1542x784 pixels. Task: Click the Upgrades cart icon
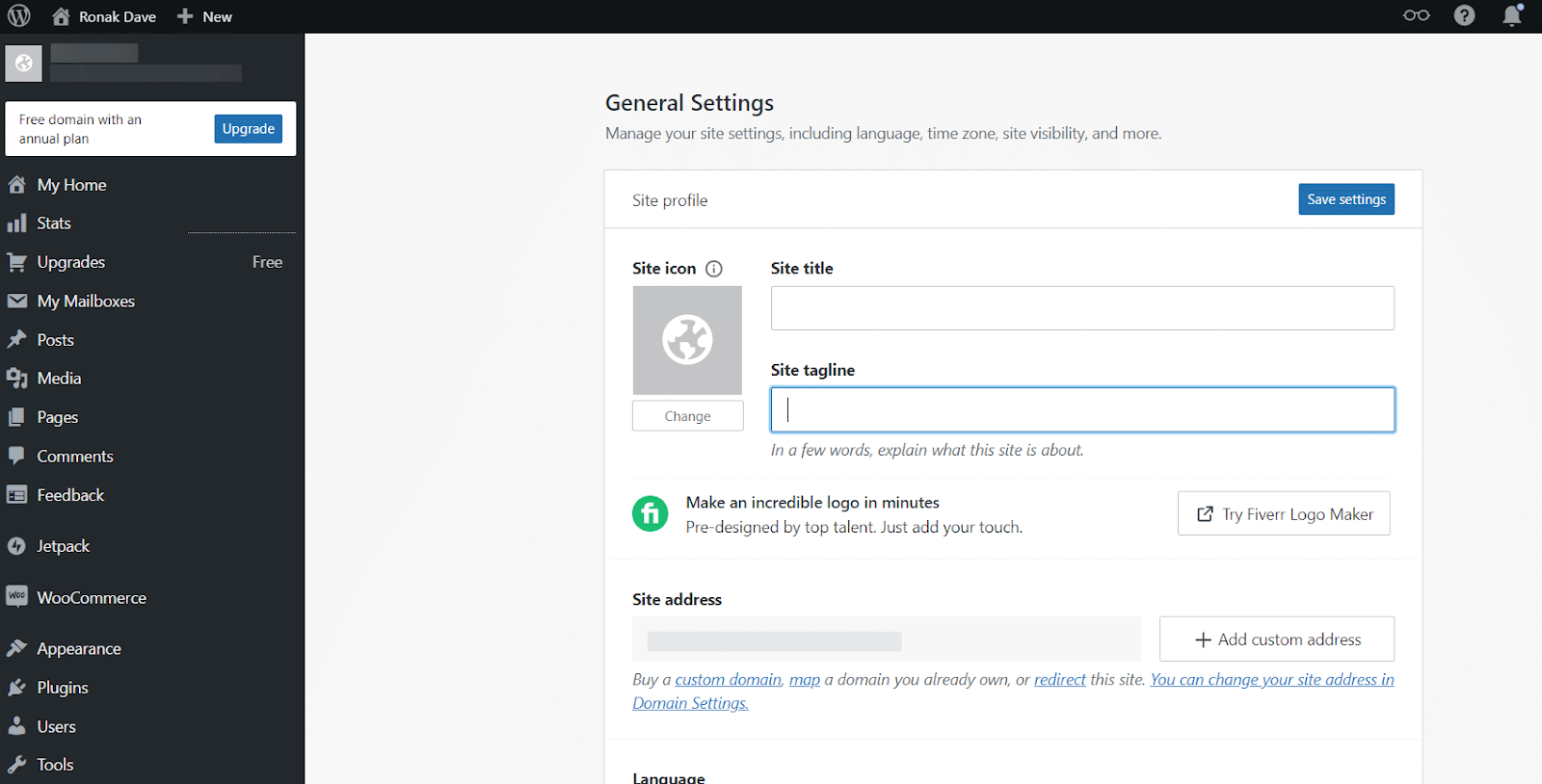(16, 262)
